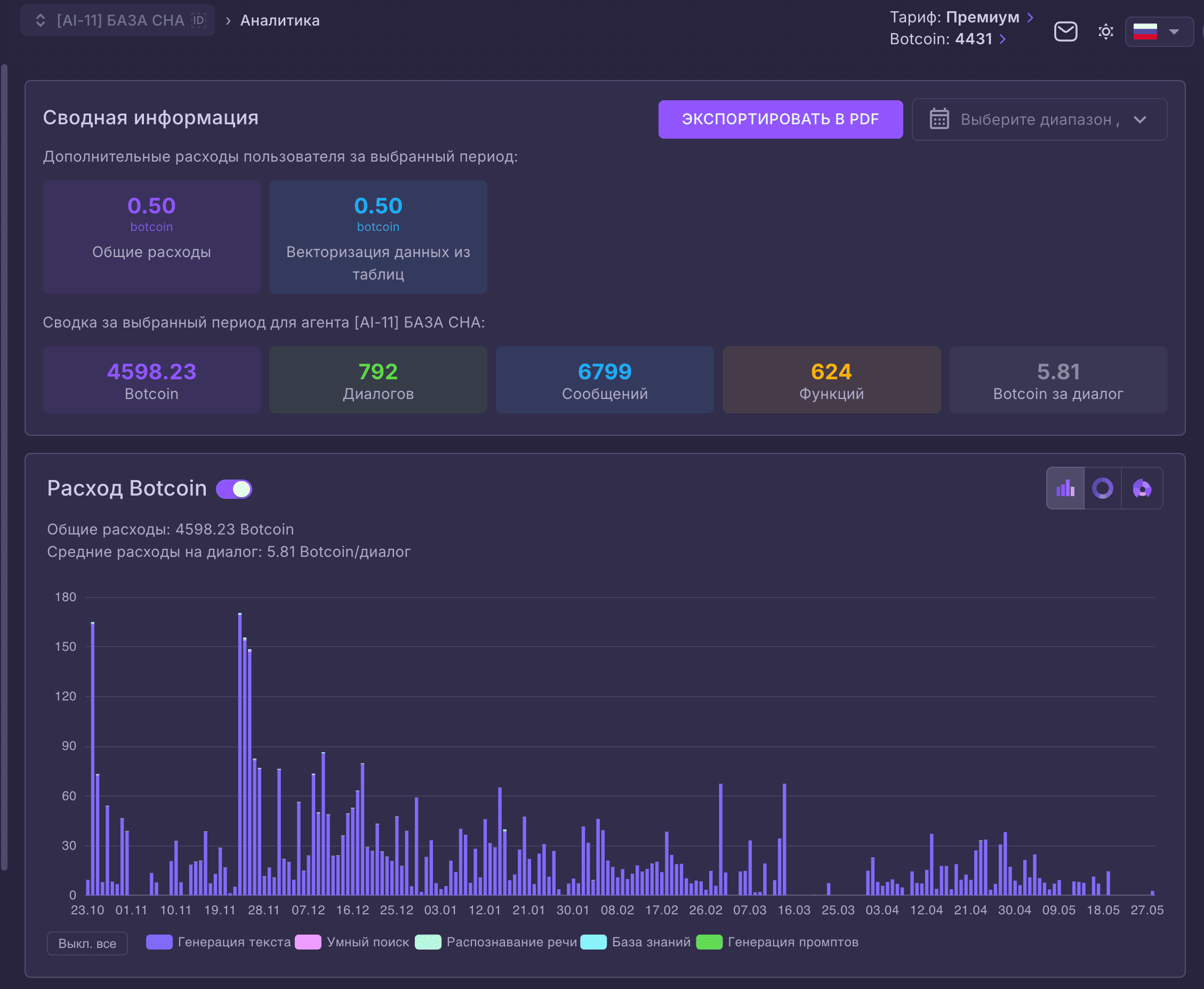Click the 792 Диалогов card
Viewport: 1204px width, 989px height.
[378, 380]
